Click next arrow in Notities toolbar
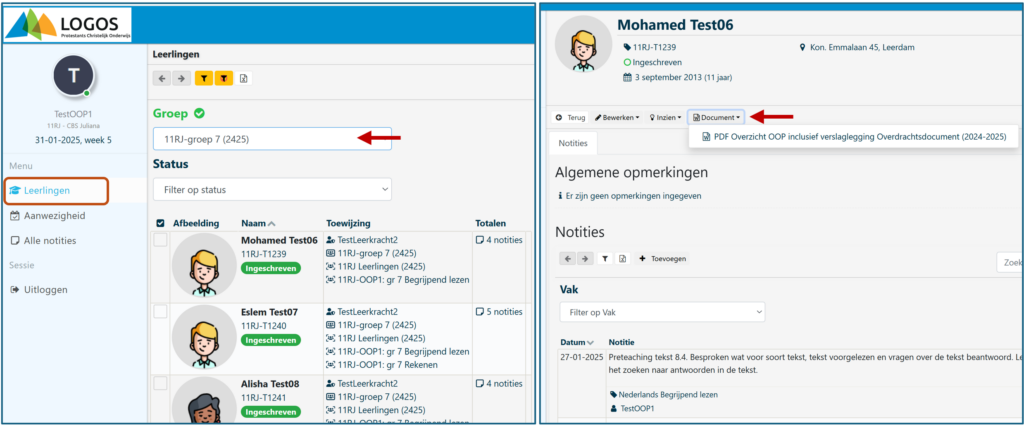The image size is (1024, 426). [x=585, y=259]
